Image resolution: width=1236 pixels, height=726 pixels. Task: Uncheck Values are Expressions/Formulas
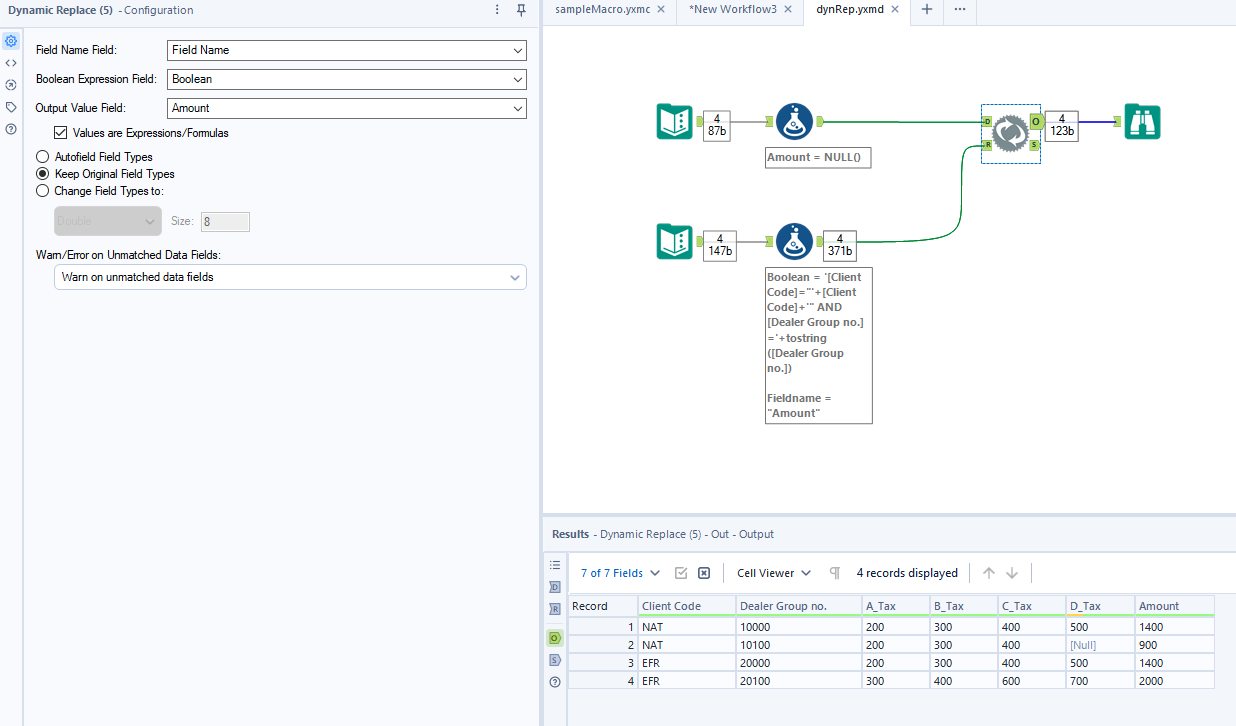(x=61, y=132)
